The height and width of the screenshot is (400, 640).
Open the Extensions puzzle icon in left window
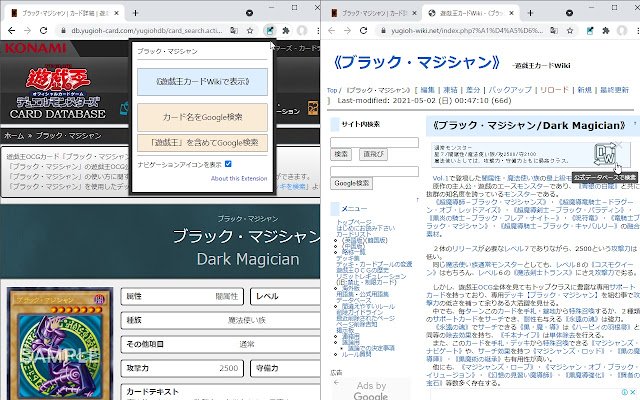pos(286,31)
